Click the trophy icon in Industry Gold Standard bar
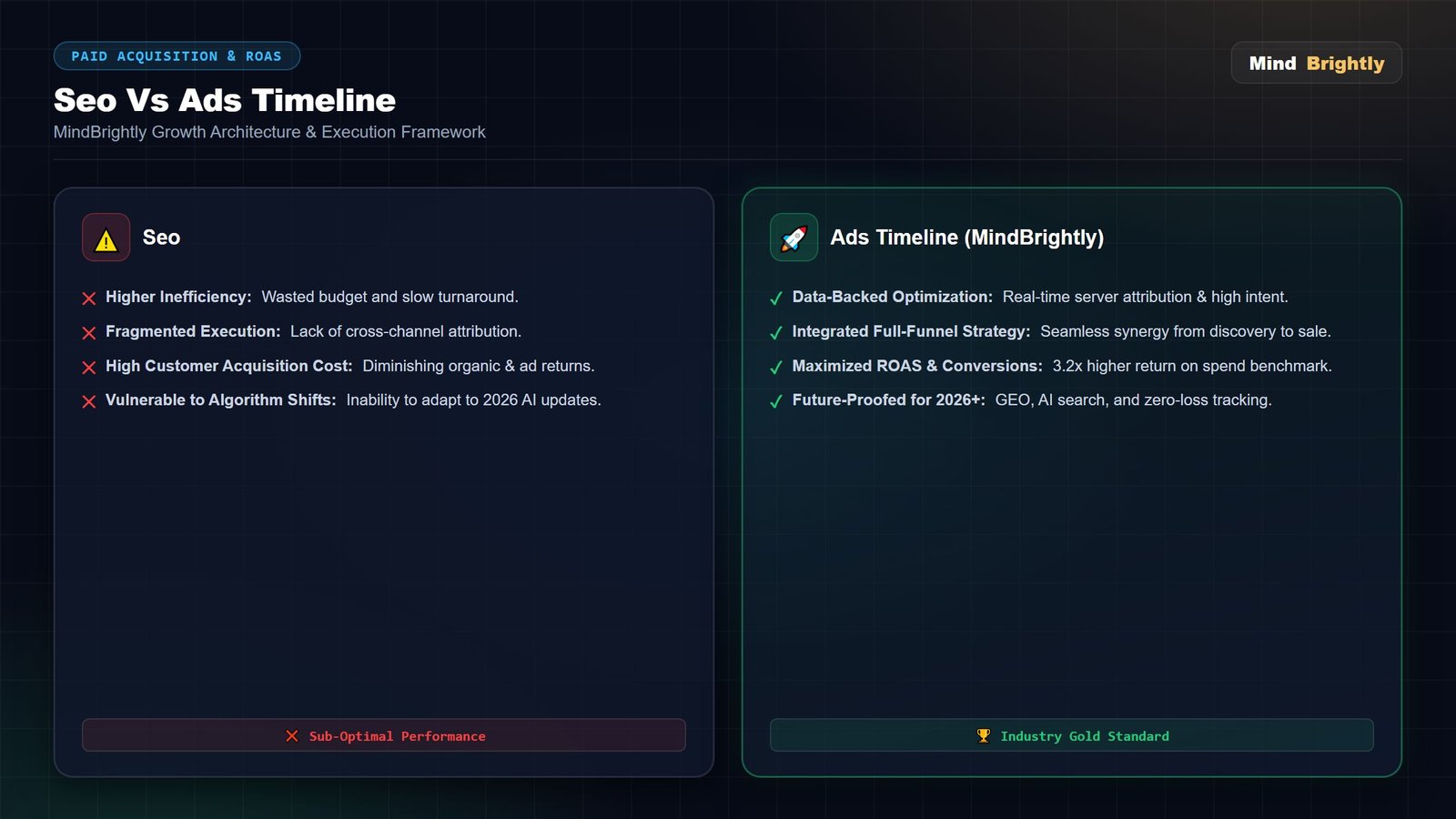The width and height of the screenshot is (1456, 819). point(984,736)
